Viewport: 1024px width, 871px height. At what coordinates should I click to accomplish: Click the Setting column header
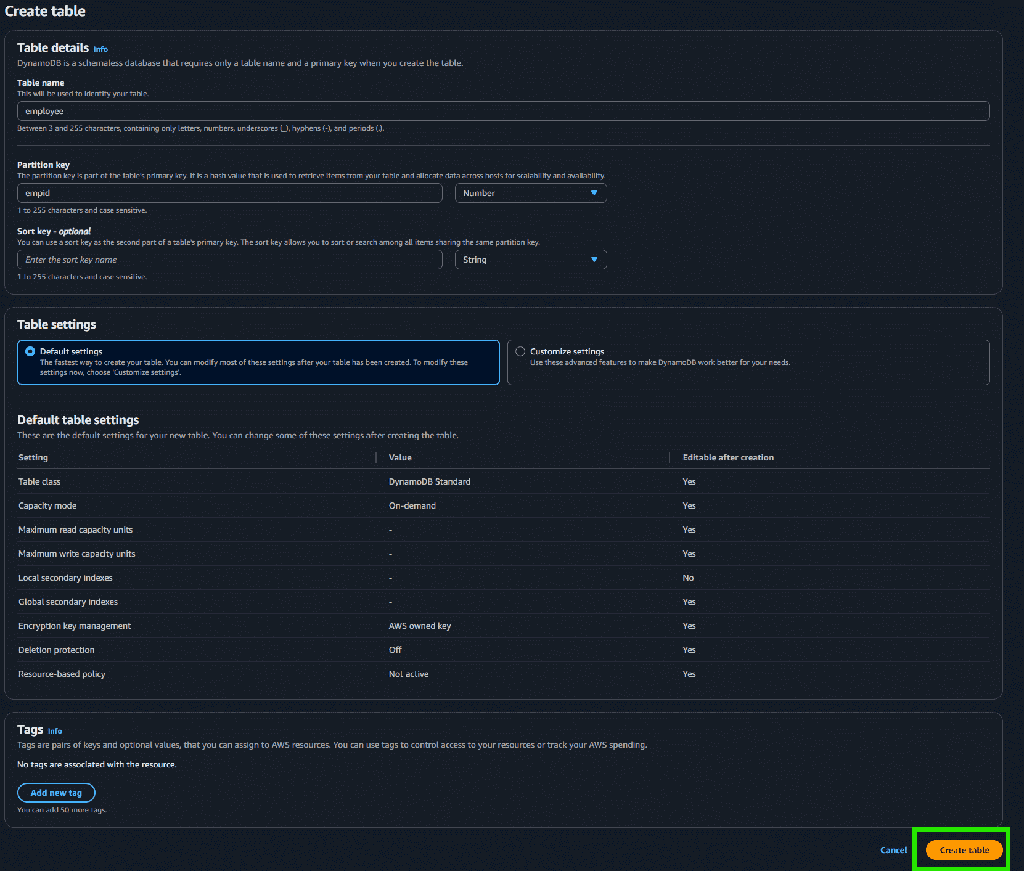coord(33,458)
